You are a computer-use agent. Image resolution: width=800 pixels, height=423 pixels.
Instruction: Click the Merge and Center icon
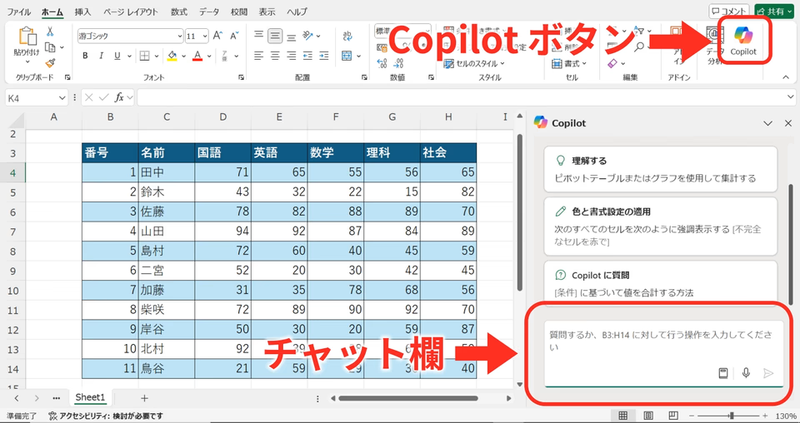click(347, 56)
